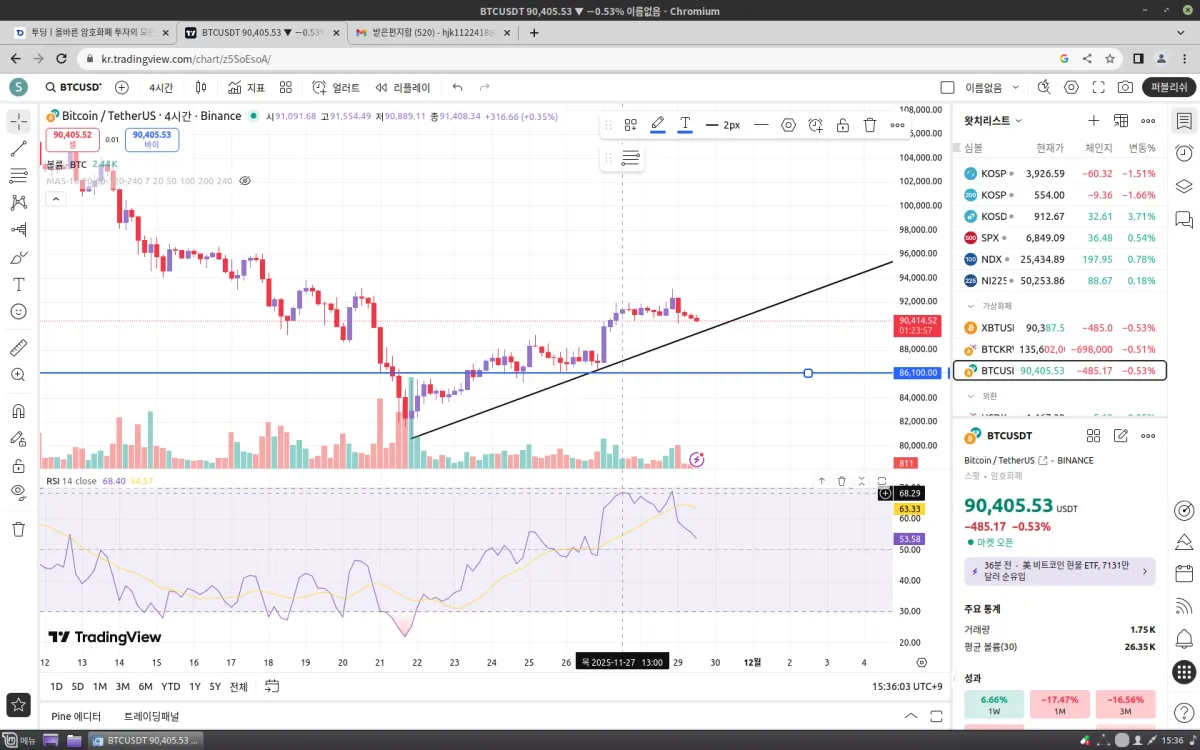This screenshot has height=750, width=1200.
Task: Toggle visibility of the MA indicator
Action: [245, 181]
